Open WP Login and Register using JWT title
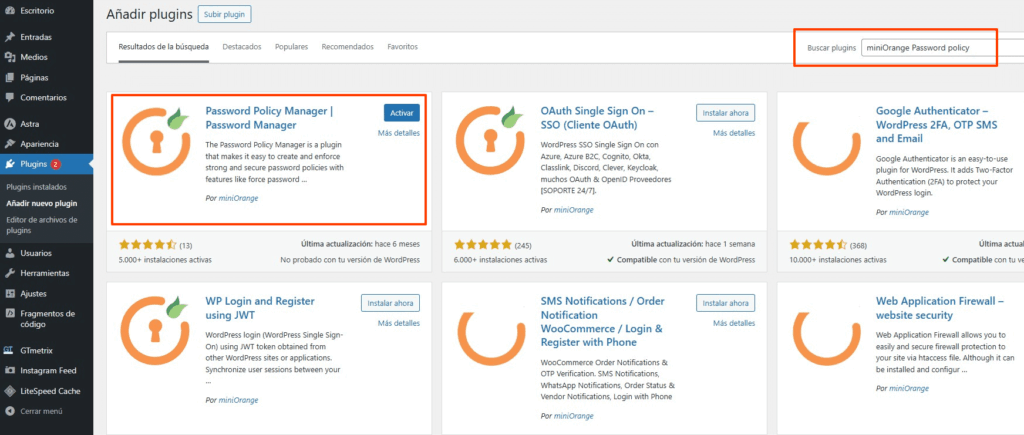 (260, 308)
